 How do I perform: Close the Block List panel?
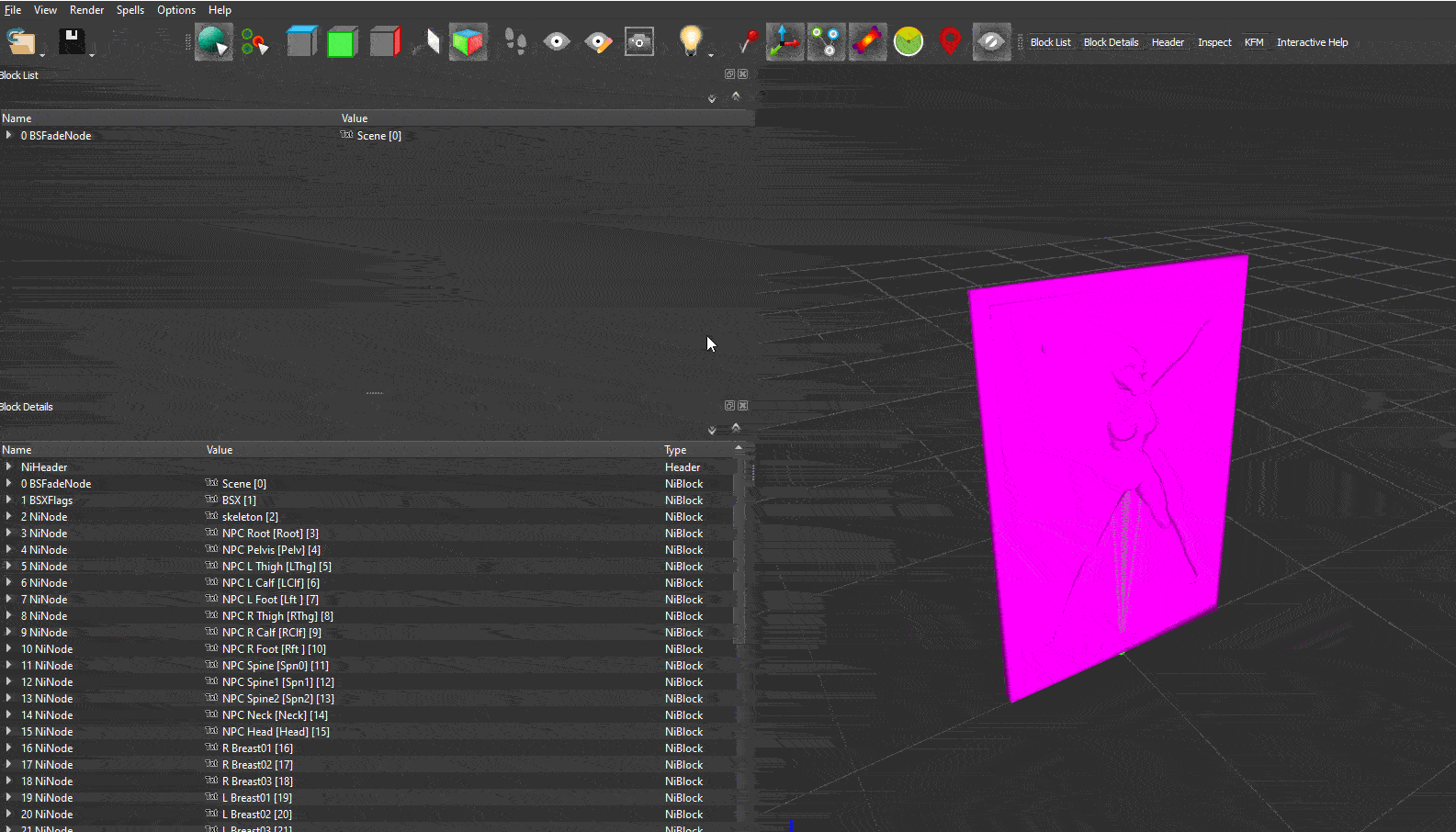743,74
